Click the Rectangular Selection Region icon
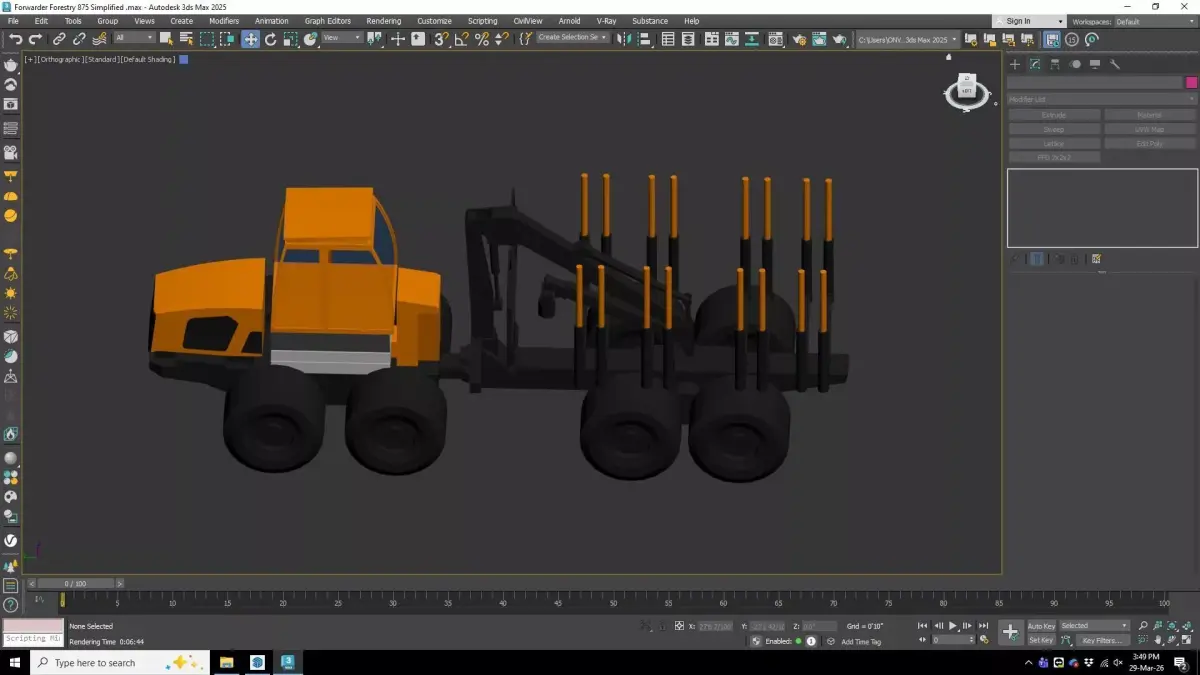Screen dimensions: 1200x675 [x=207, y=39]
